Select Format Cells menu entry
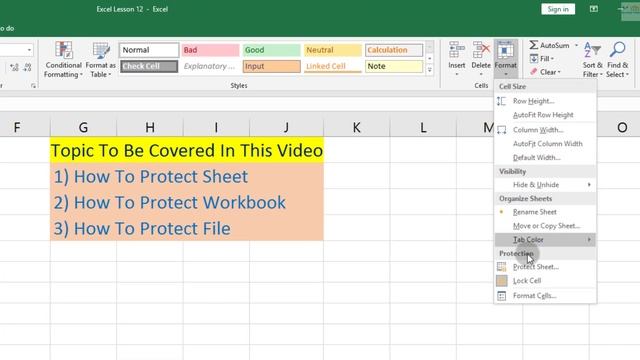 [545, 296]
